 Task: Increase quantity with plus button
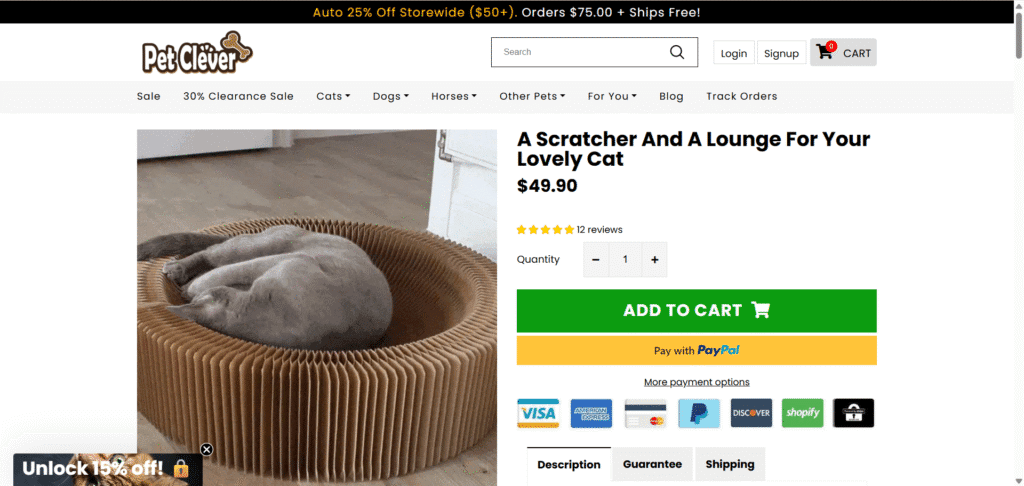655,260
